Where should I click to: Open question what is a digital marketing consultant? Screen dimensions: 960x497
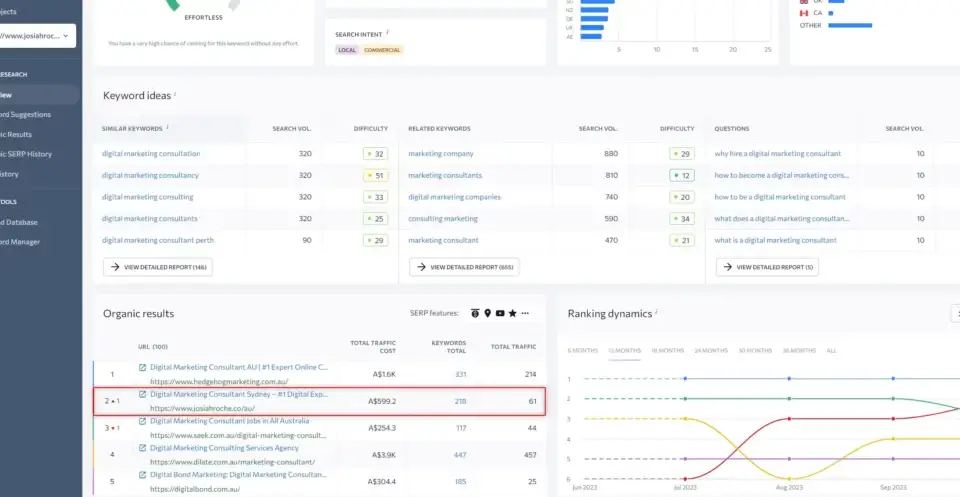[x=775, y=241]
